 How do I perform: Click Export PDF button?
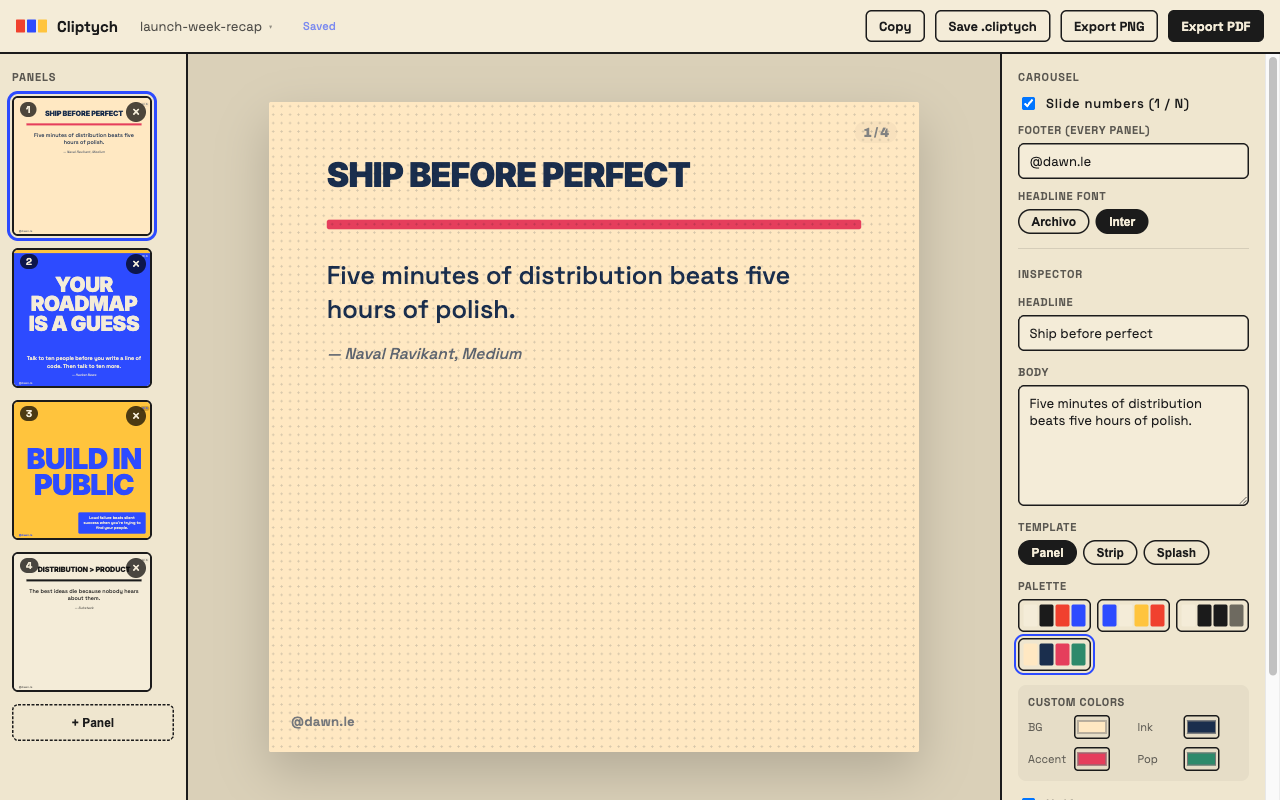coord(1215,26)
